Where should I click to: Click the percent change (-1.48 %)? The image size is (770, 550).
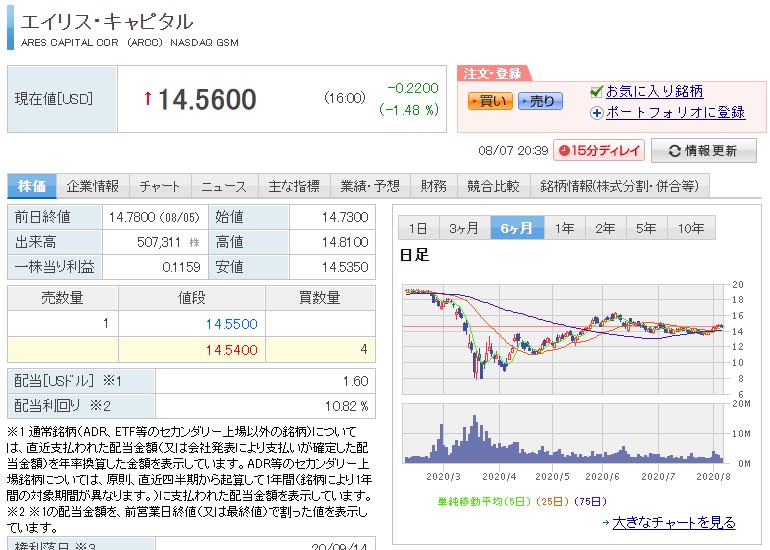[409, 110]
